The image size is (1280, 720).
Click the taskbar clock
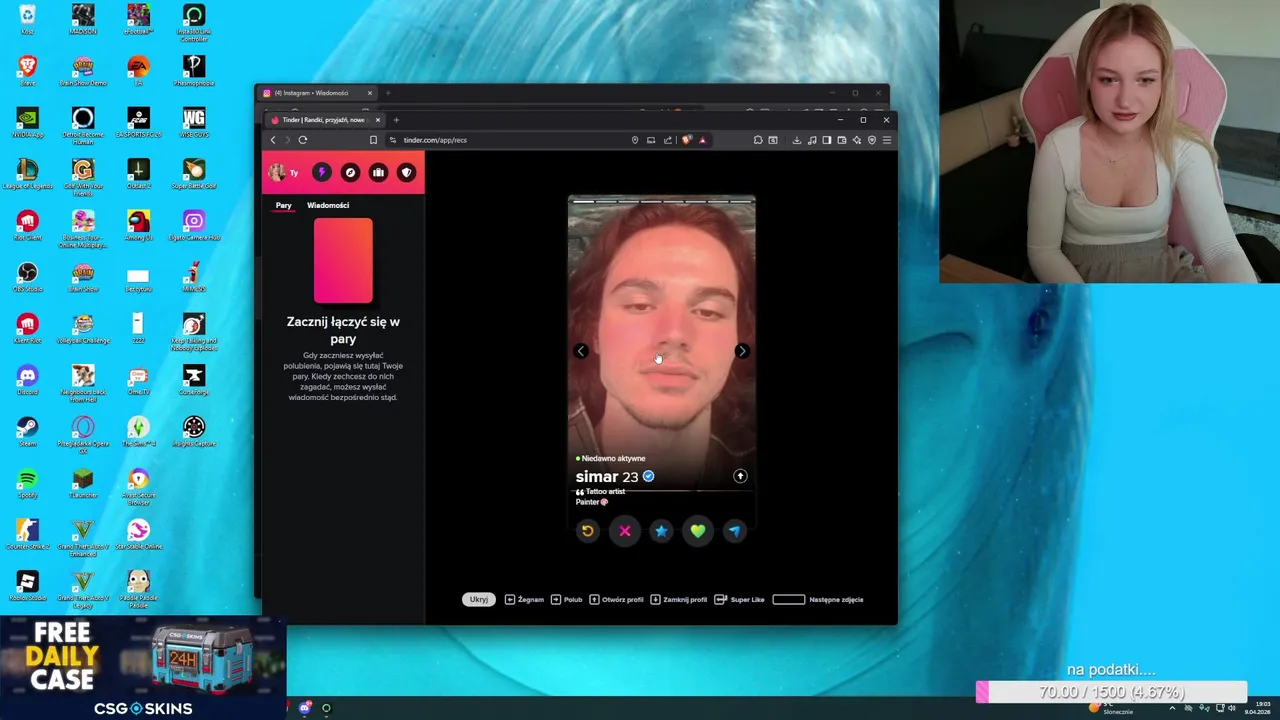pos(1258,708)
